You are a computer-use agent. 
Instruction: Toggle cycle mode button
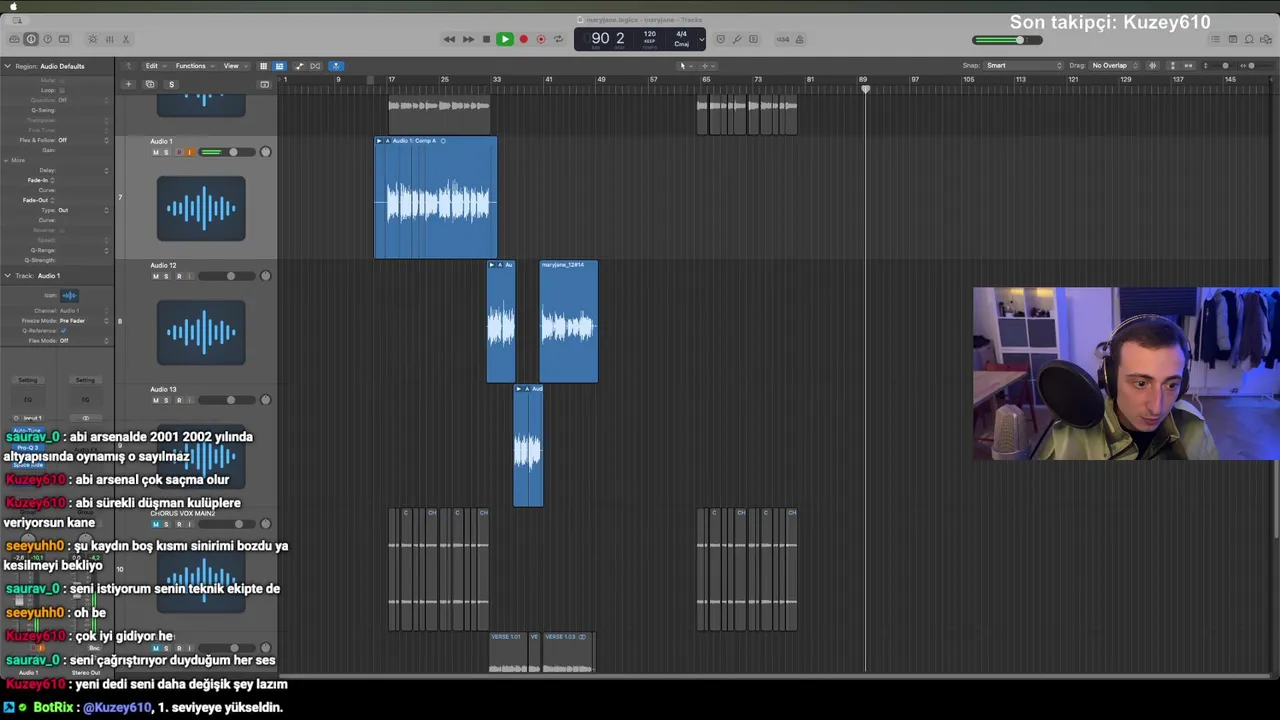pos(558,39)
